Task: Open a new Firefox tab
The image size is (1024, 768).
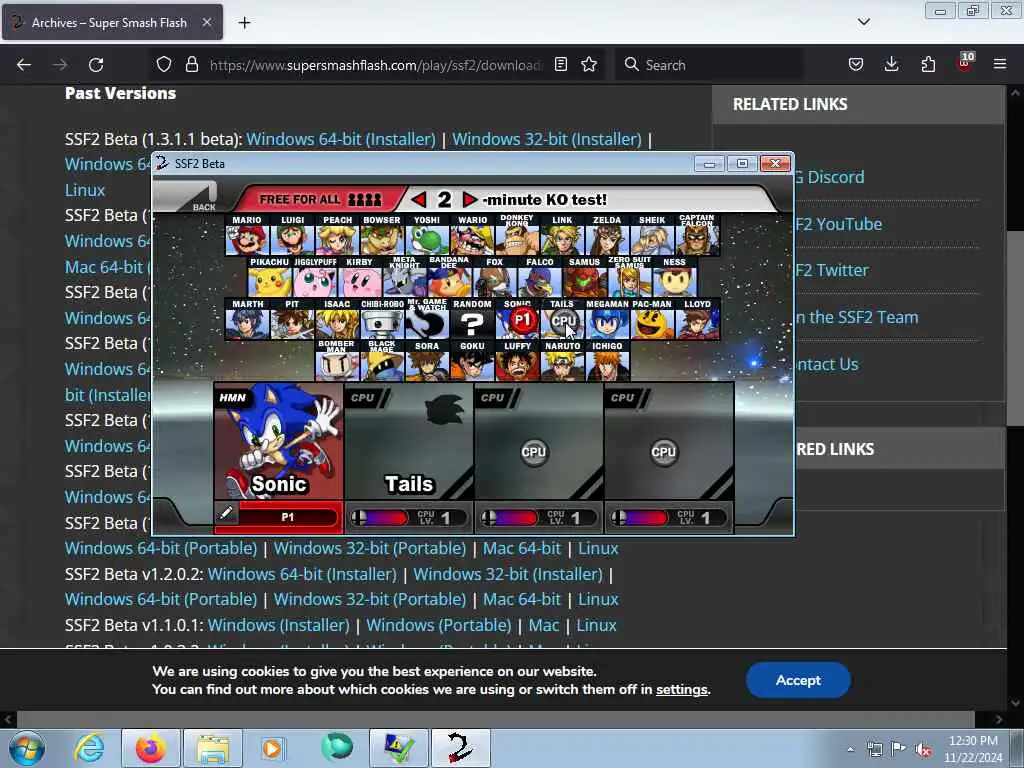Action: pos(244,23)
